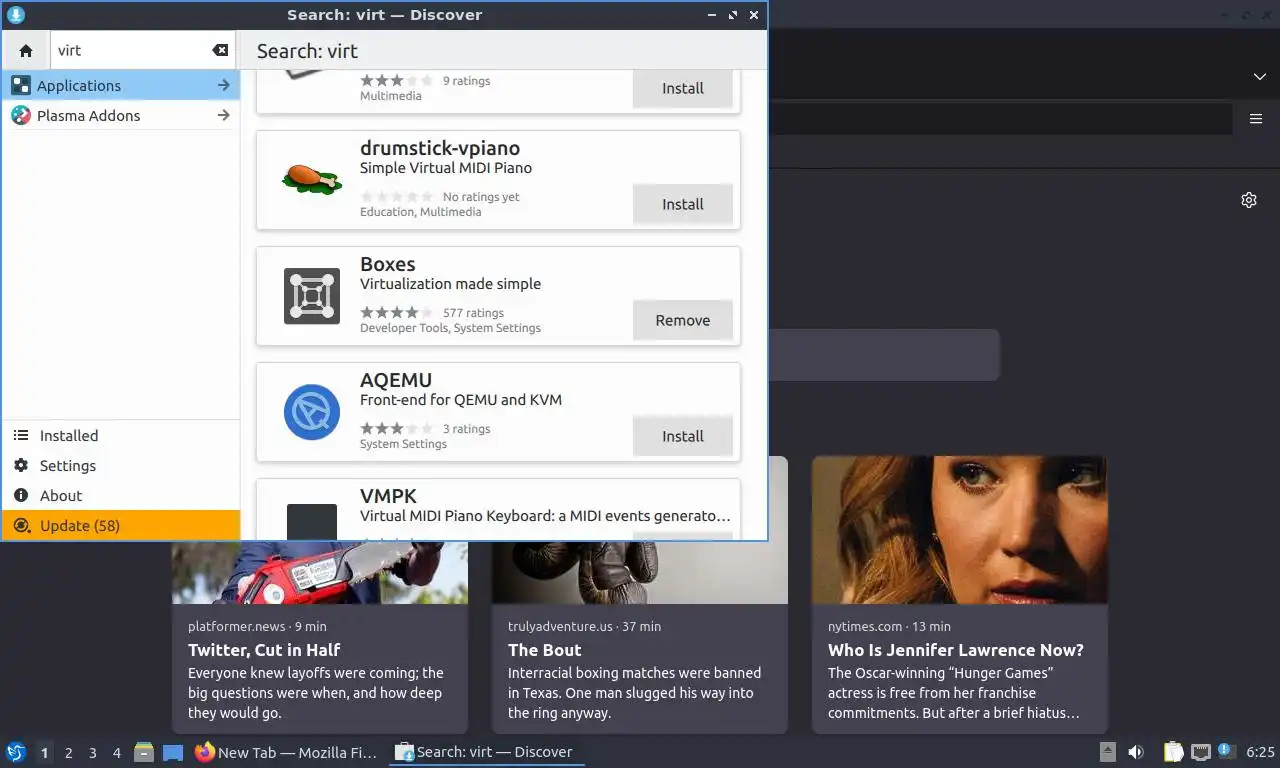Open the Lubuntu application menu
The width and height of the screenshot is (1280, 768).
click(x=15, y=752)
